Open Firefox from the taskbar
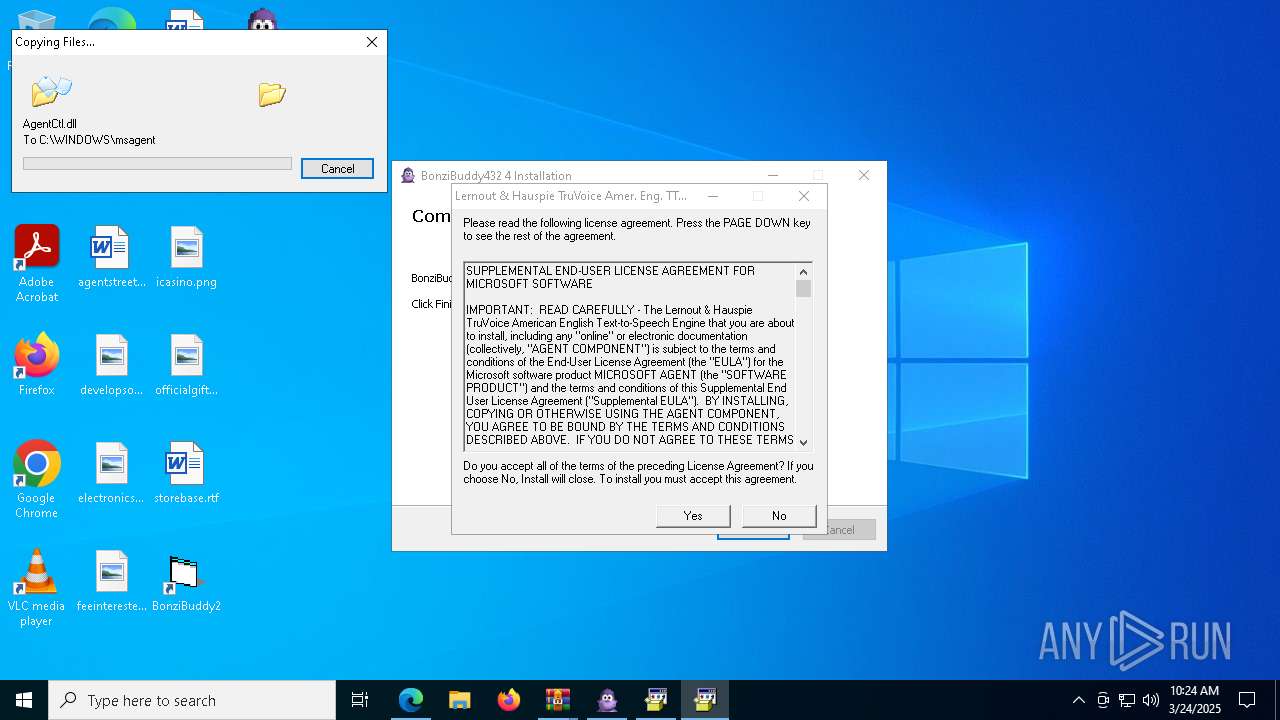The width and height of the screenshot is (1280, 720). pos(509,700)
